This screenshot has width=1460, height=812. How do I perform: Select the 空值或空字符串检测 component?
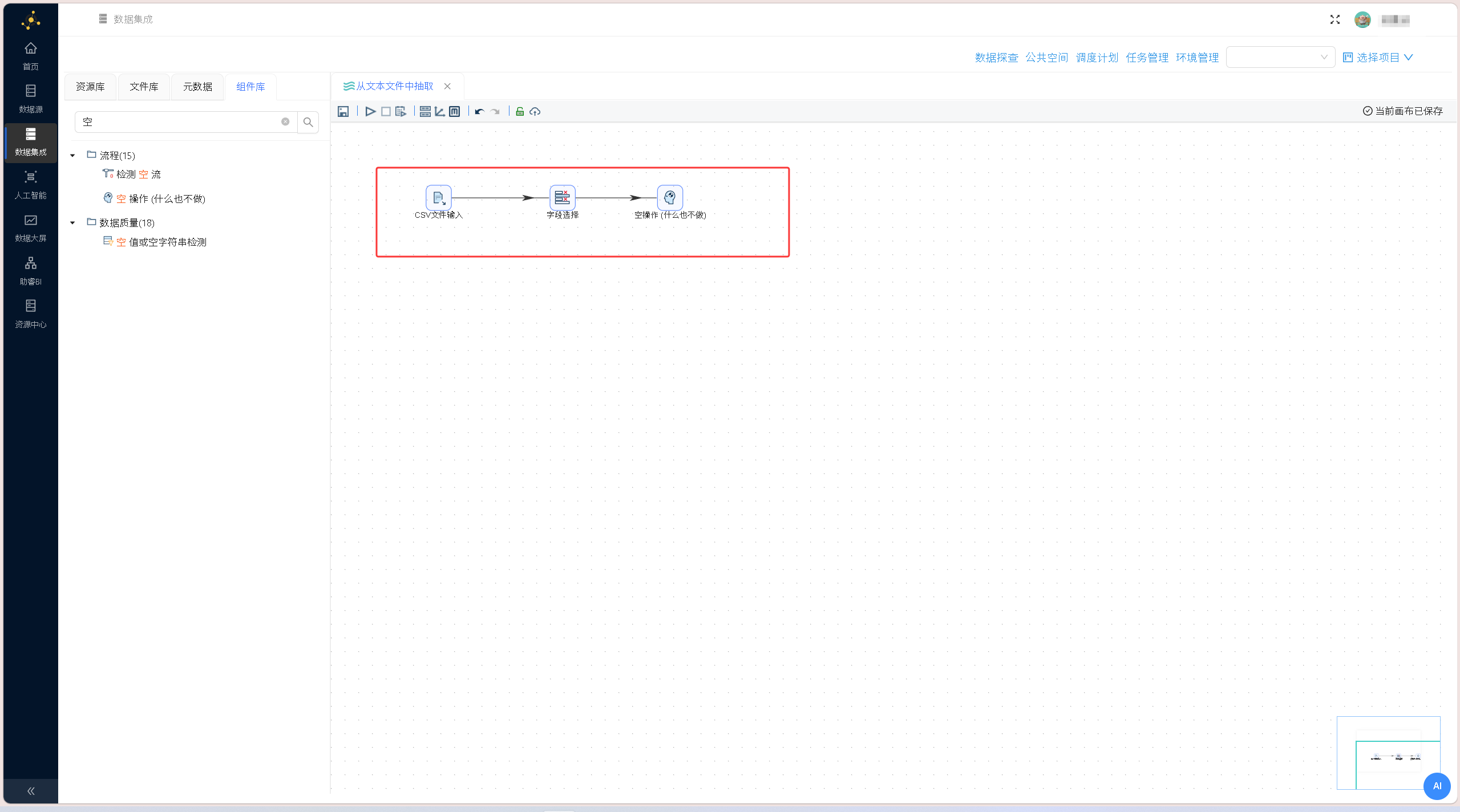coord(155,242)
